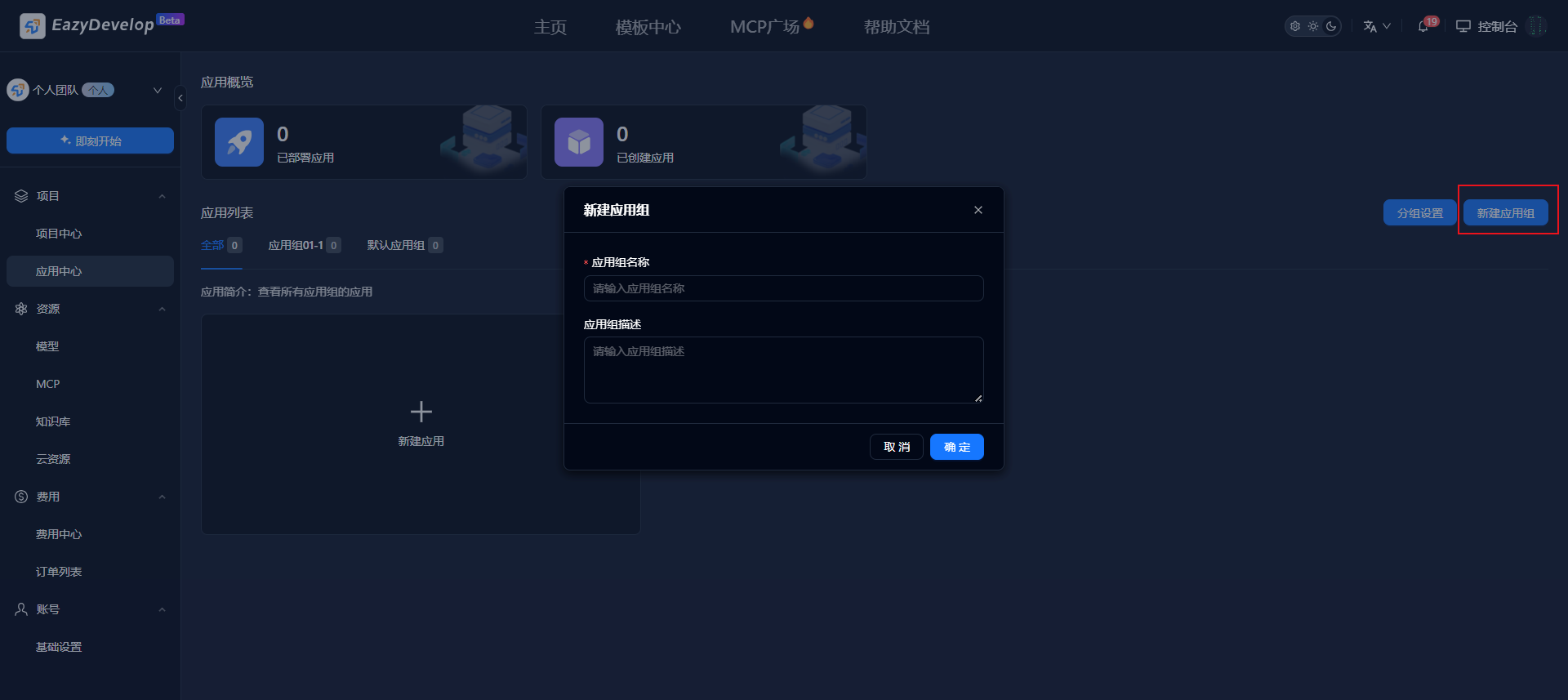Click the rocket icon for 已部署应用
Viewport: 1568px width, 700px height.
tap(239, 142)
